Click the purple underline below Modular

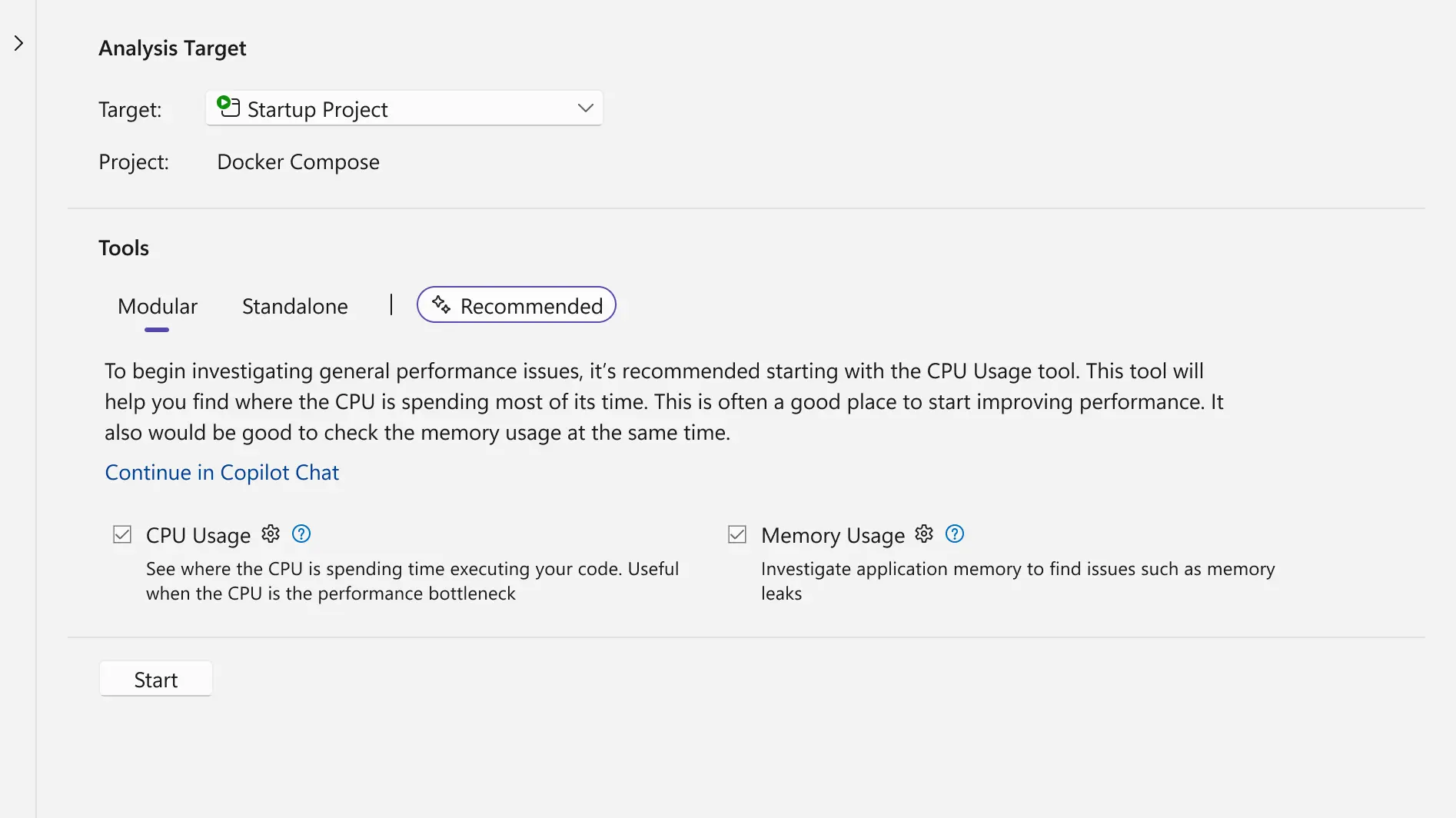[157, 329]
